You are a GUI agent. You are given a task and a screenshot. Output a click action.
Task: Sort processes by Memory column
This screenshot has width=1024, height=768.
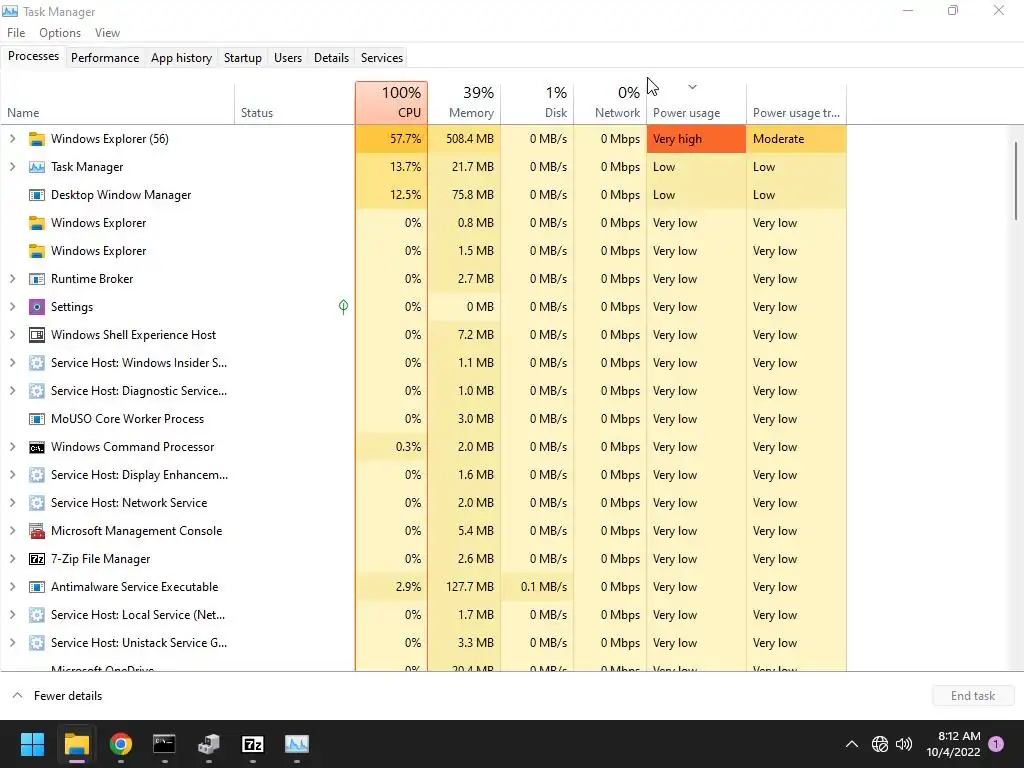464,103
